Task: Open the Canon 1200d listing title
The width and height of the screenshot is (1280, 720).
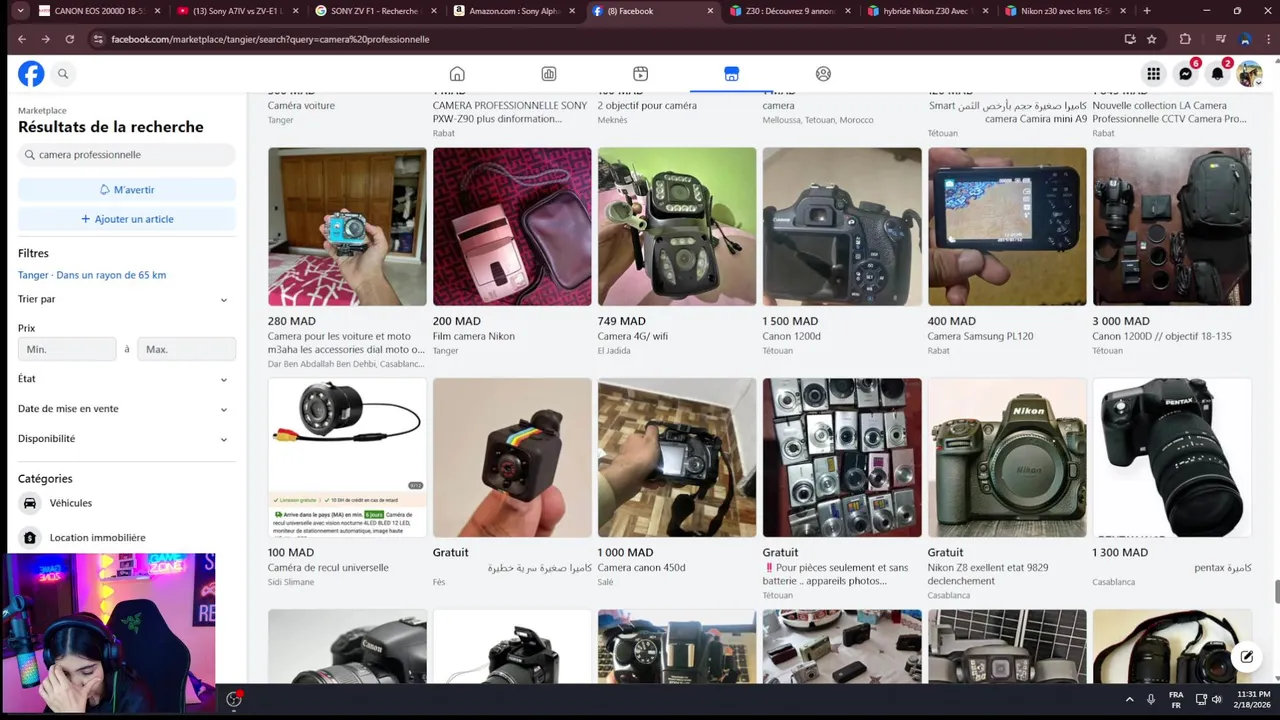Action: [x=791, y=336]
